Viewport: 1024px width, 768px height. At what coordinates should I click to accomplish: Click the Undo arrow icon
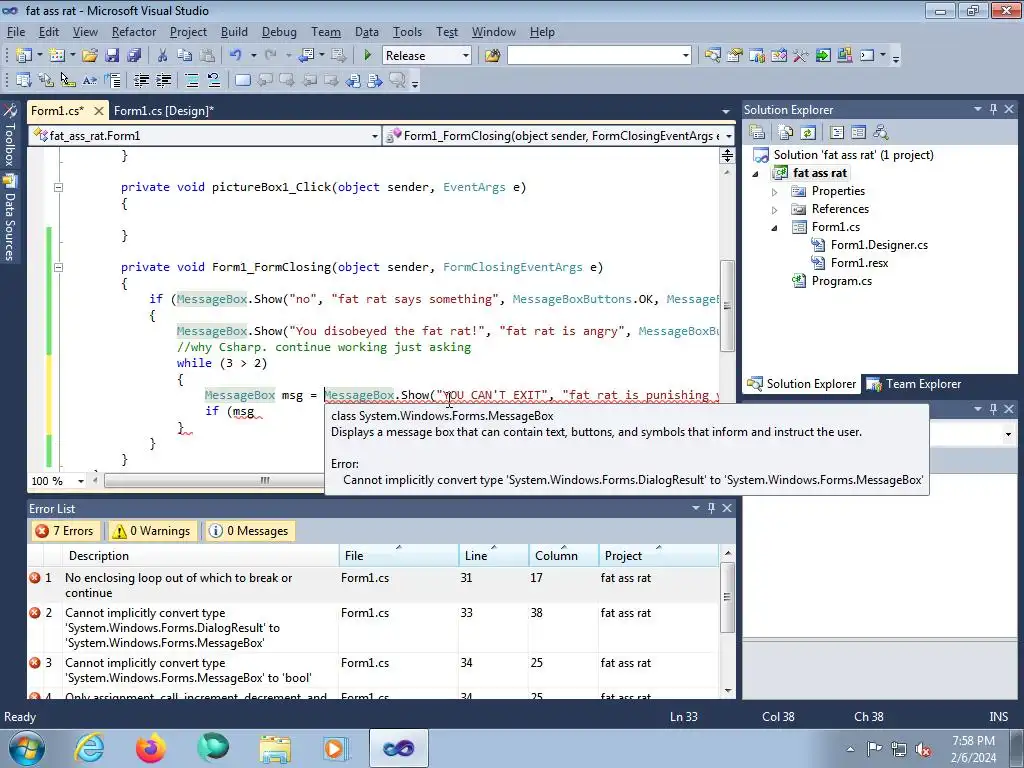[x=236, y=56]
